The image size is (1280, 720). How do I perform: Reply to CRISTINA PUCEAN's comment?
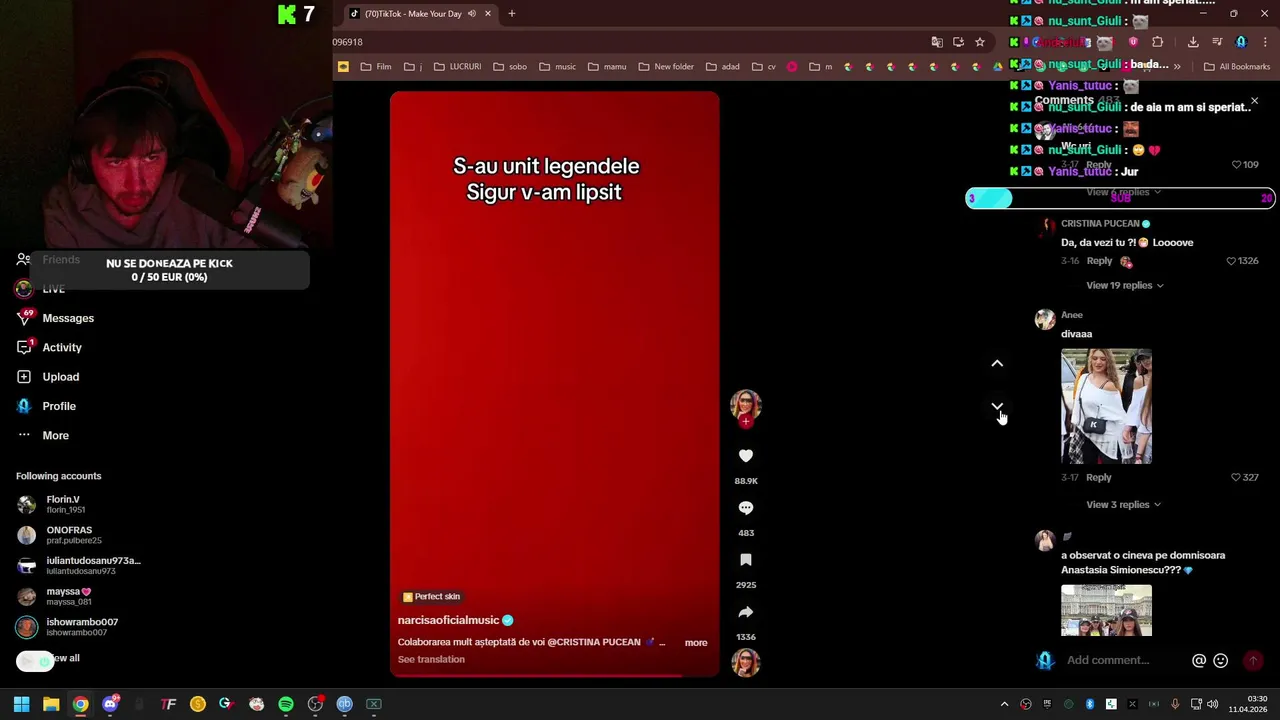click(x=1099, y=261)
